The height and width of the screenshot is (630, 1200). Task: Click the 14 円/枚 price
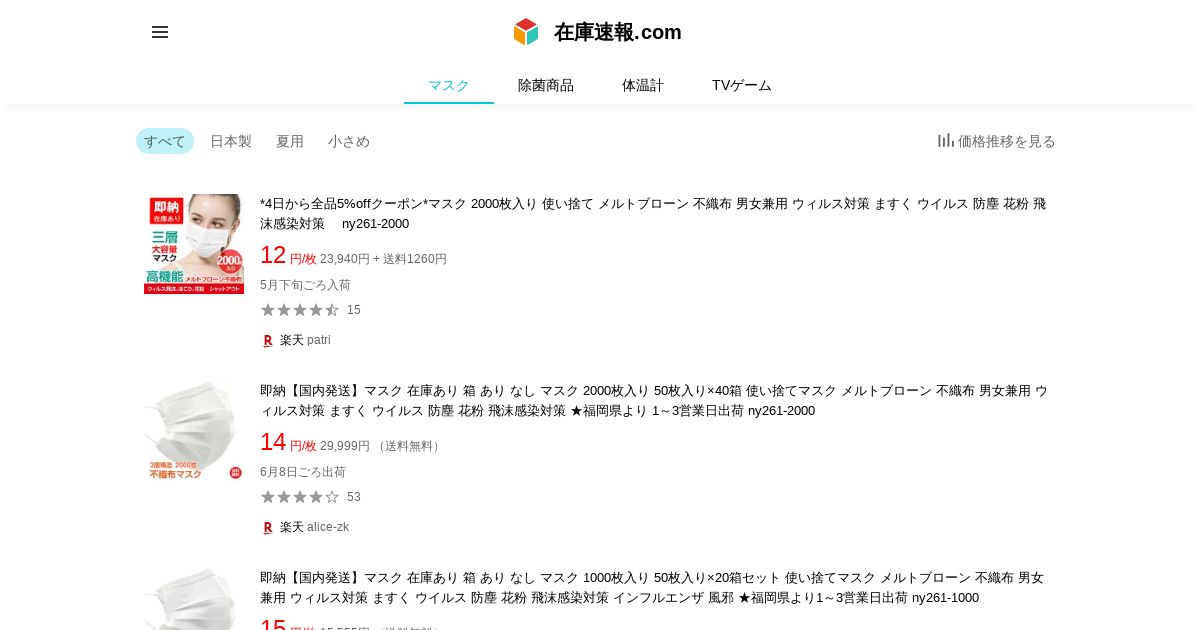[288, 442]
